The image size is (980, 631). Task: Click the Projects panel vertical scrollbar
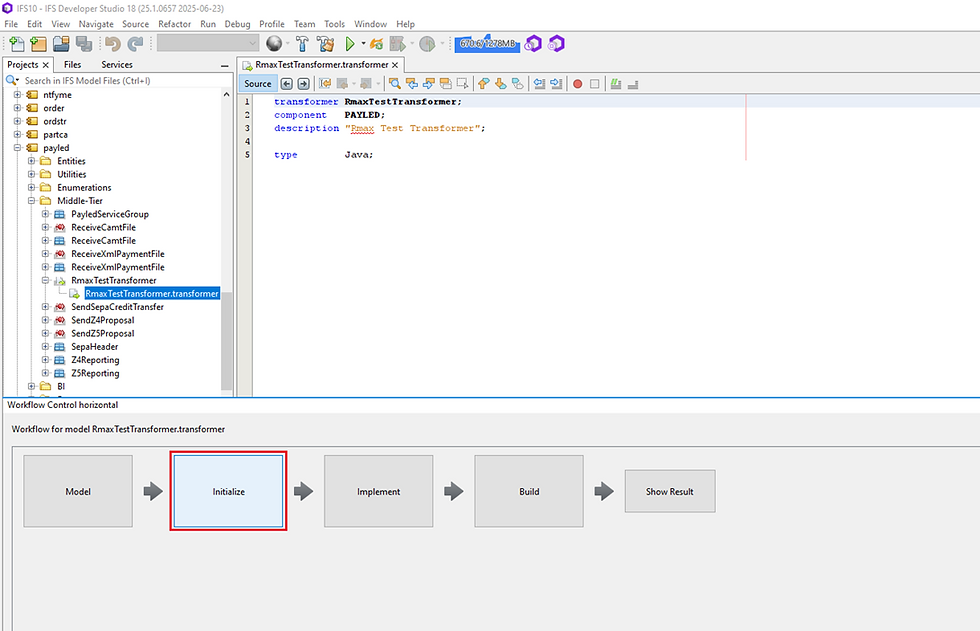click(226, 340)
